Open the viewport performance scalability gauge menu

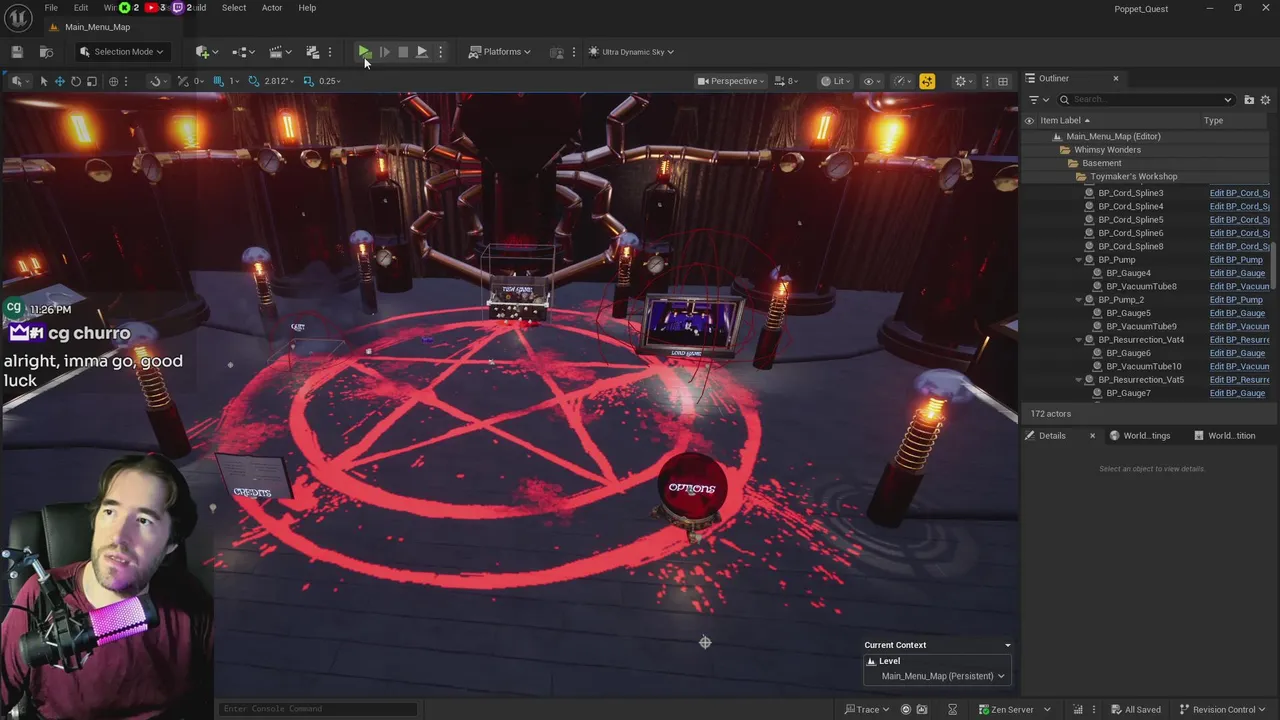tap(903, 81)
